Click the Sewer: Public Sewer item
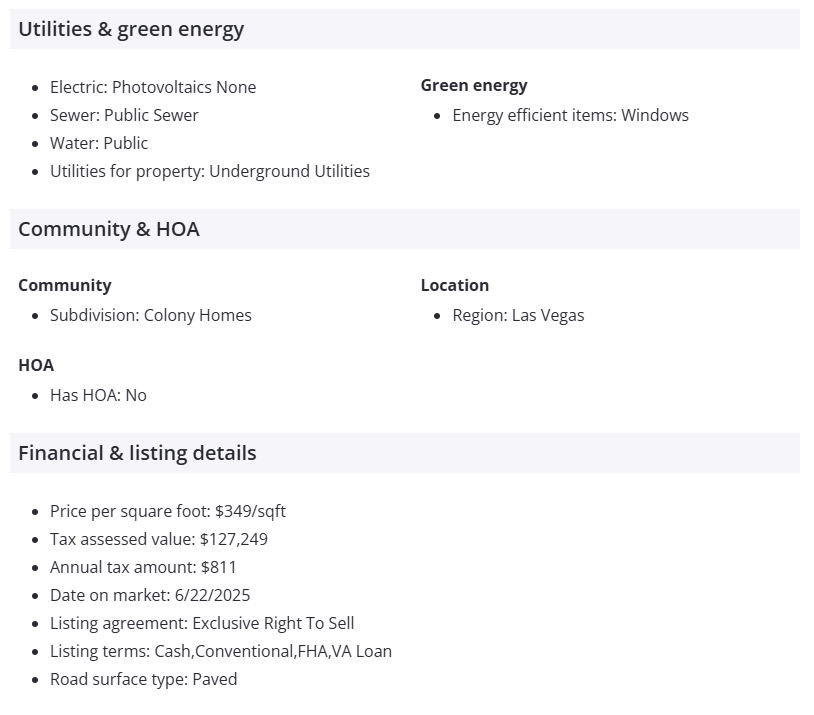814x715 pixels. pos(124,115)
